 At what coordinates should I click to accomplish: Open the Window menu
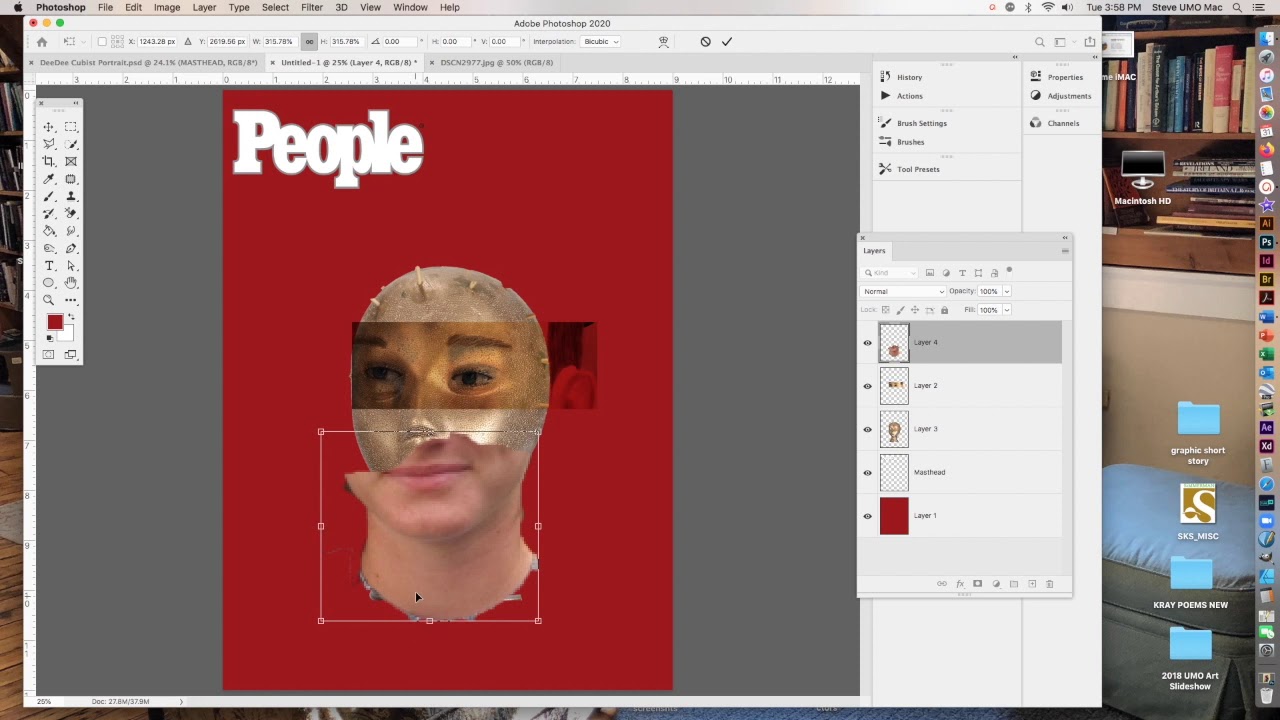click(x=410, y=7)
